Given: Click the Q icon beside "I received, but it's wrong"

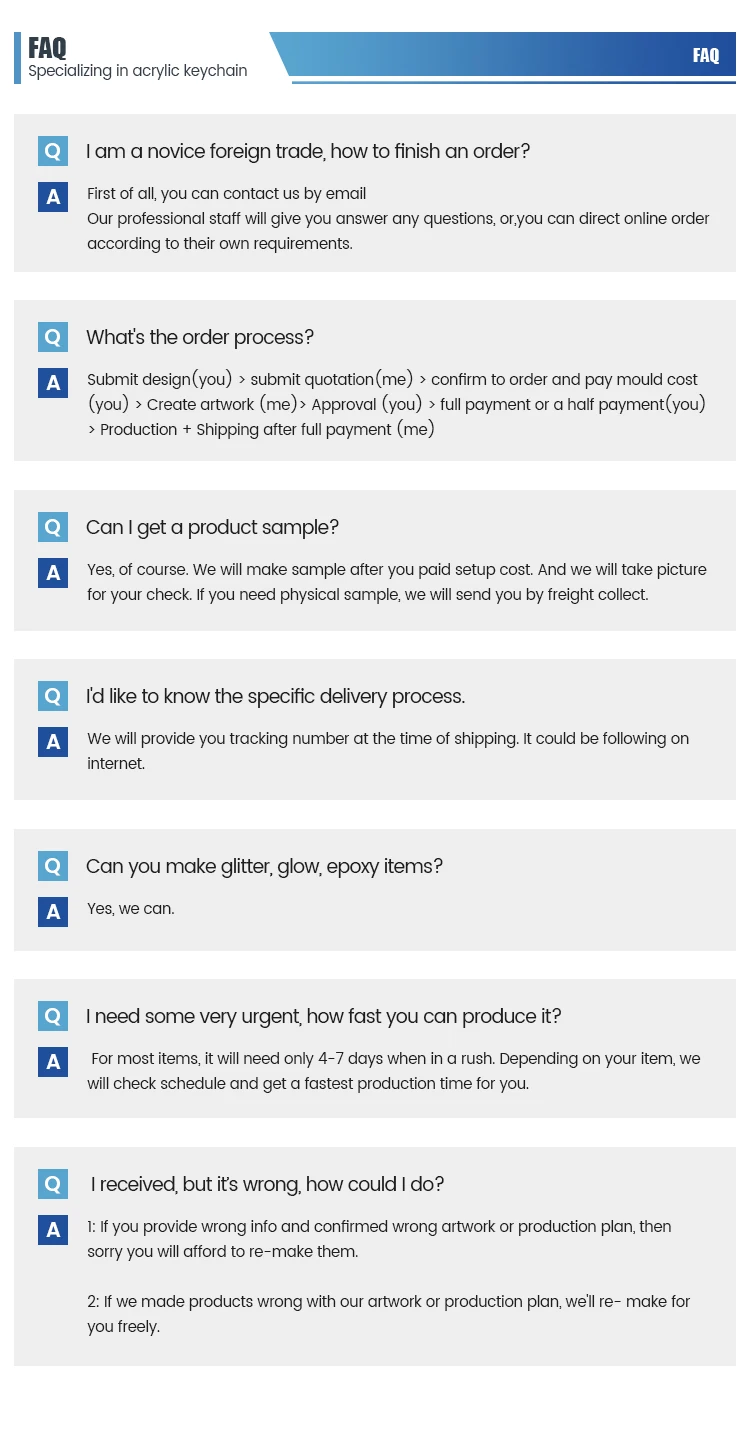Looking at the screenshot, I should pyautogui.click(x=53, y=1184).
